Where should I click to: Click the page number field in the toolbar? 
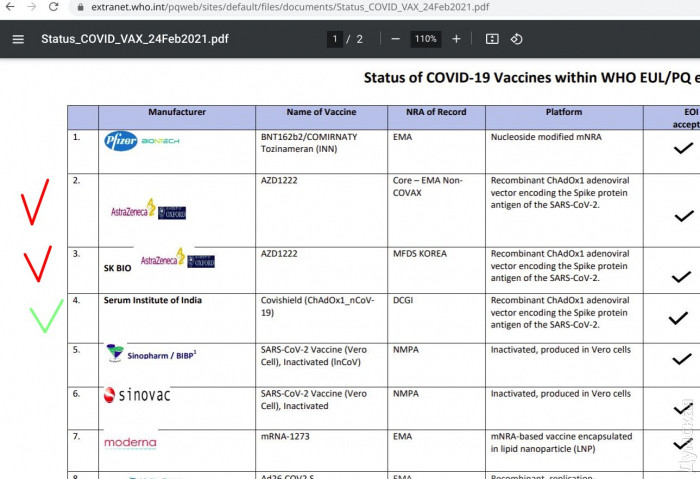point(334,39)
